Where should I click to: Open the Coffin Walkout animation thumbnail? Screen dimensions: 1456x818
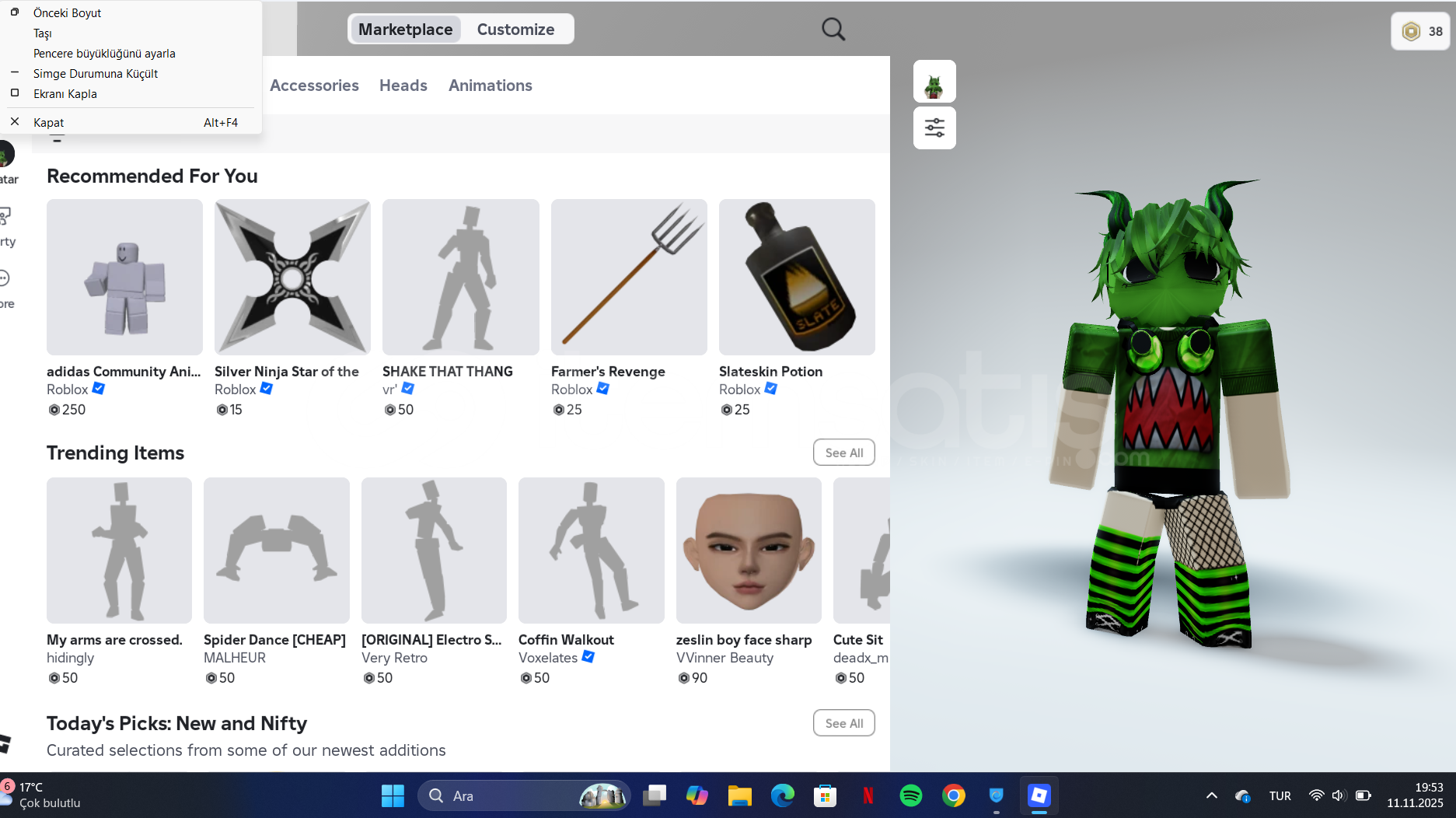[x=592, y=551]
